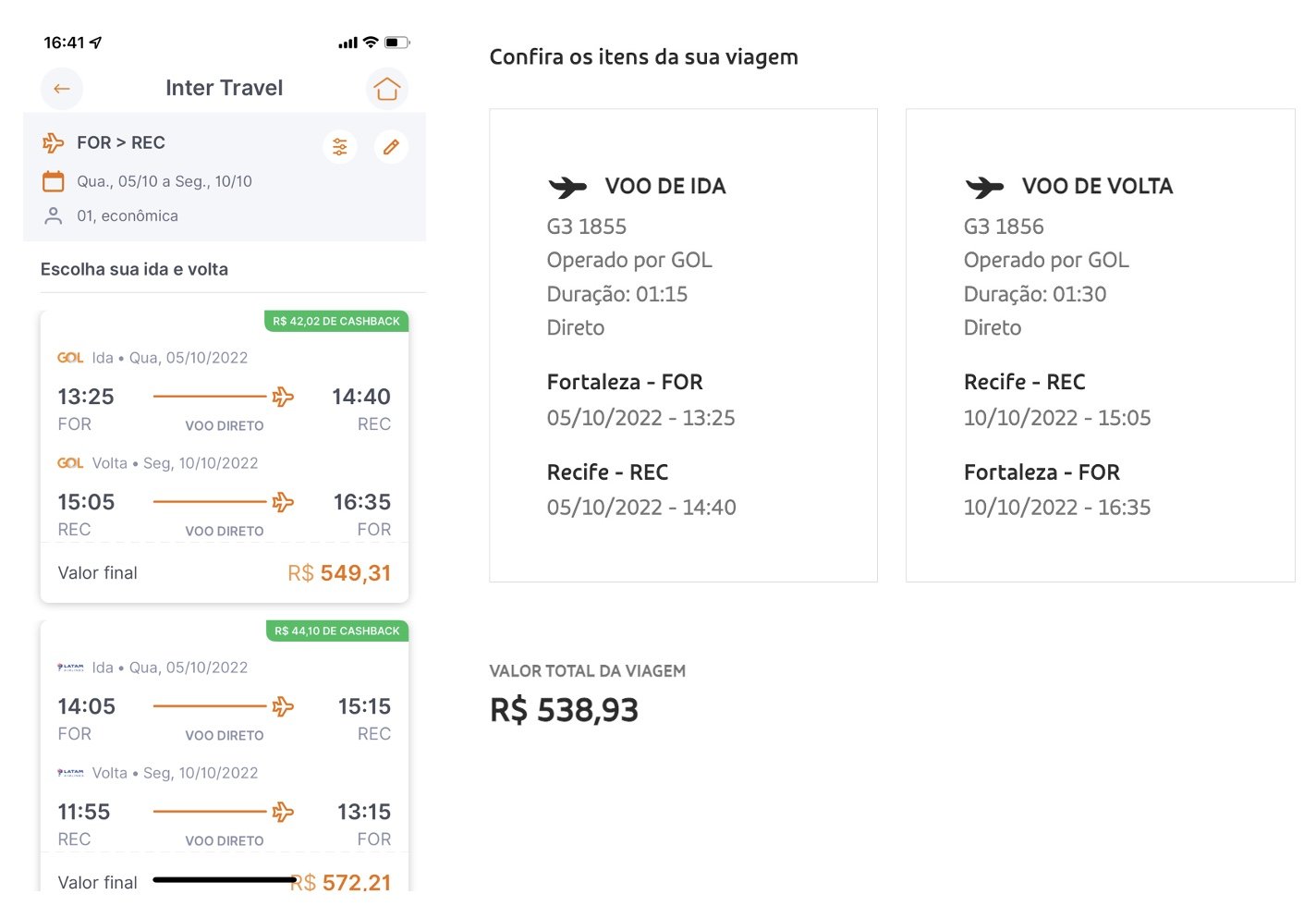This screenshot has width=1316, height=919.
Task: Open the flight filters slider icon
Action: pos(340,146)
